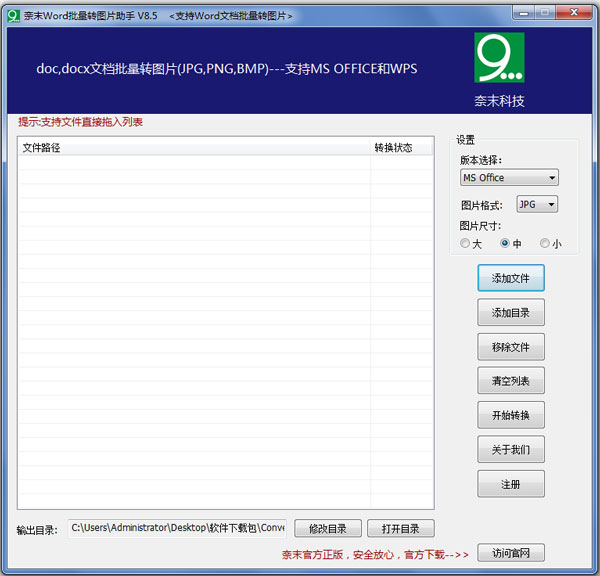The height and width of the screenshot is (576, 600).
Task: Expand the JPG image format dropdown
Action: point(537,204)
